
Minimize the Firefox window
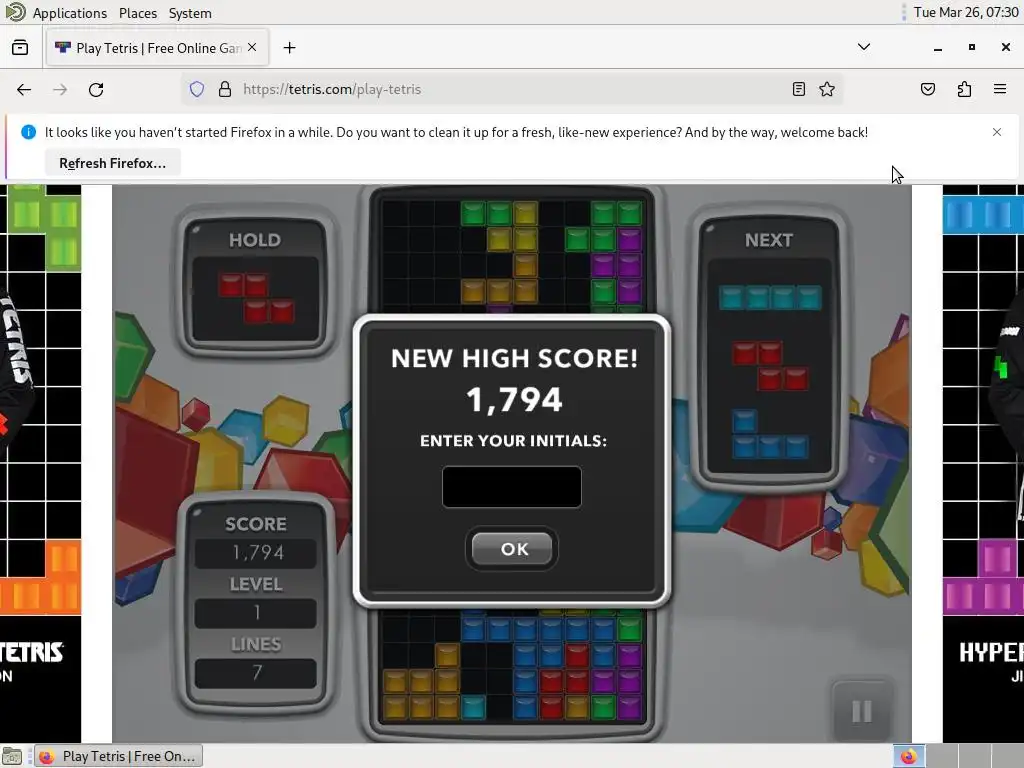pos(938,48)
